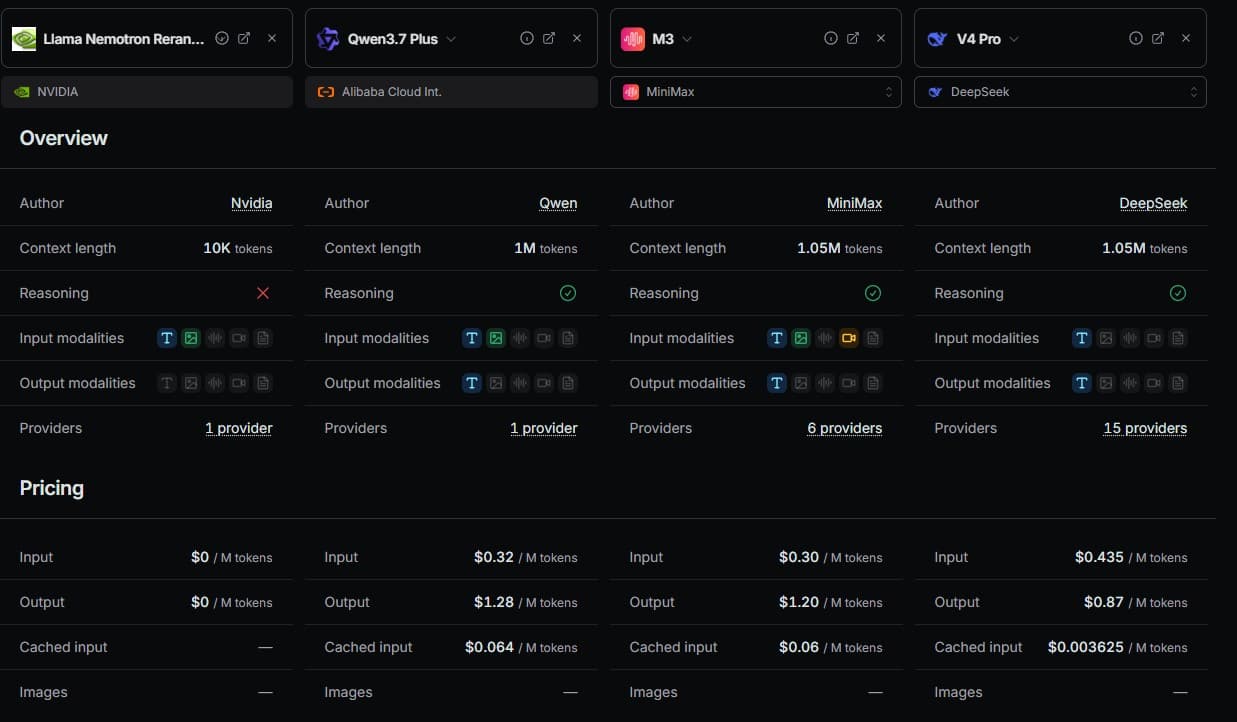Click MiniMax's file input modality icon
Viewport: 1237px width, 722px height.
(873, 338)
